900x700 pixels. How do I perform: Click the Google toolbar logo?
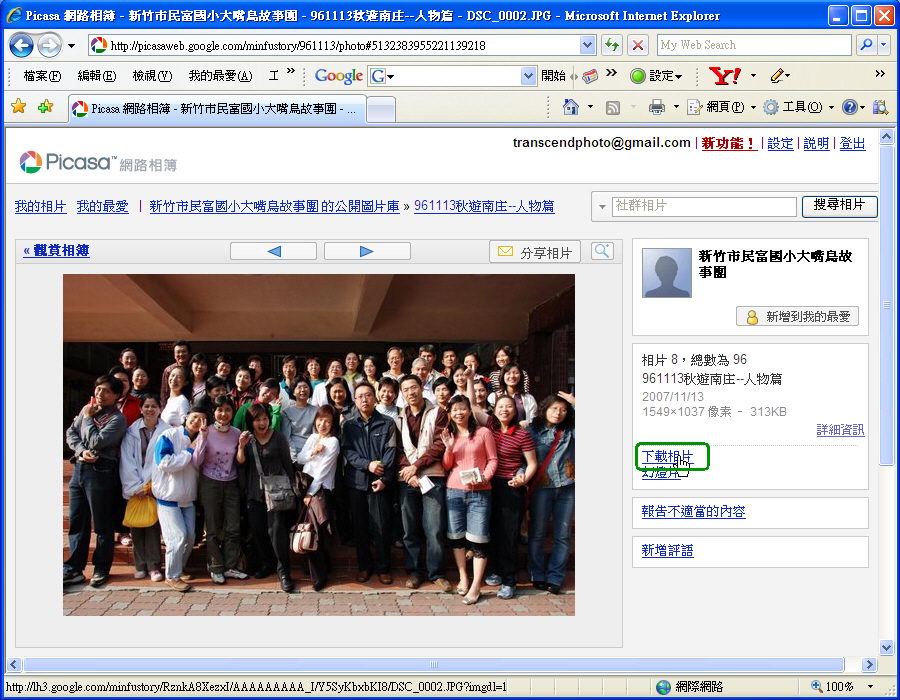339,76
